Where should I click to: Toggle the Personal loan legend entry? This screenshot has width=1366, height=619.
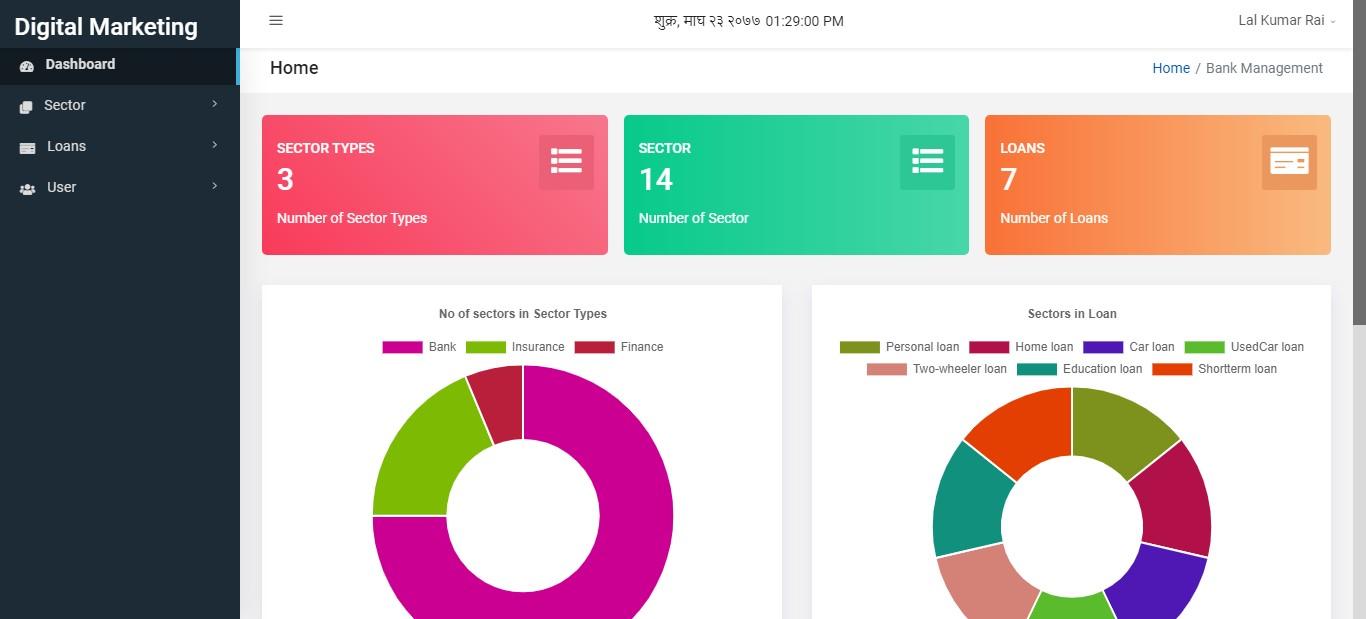[900, 347]
